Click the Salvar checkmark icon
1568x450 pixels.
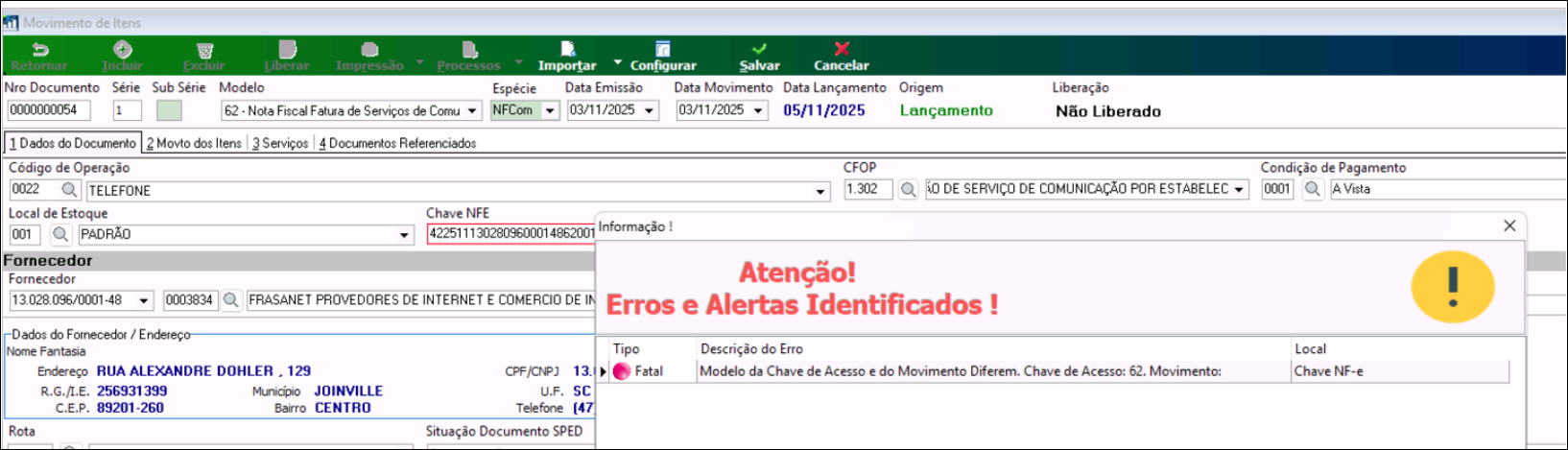(759, 49)
